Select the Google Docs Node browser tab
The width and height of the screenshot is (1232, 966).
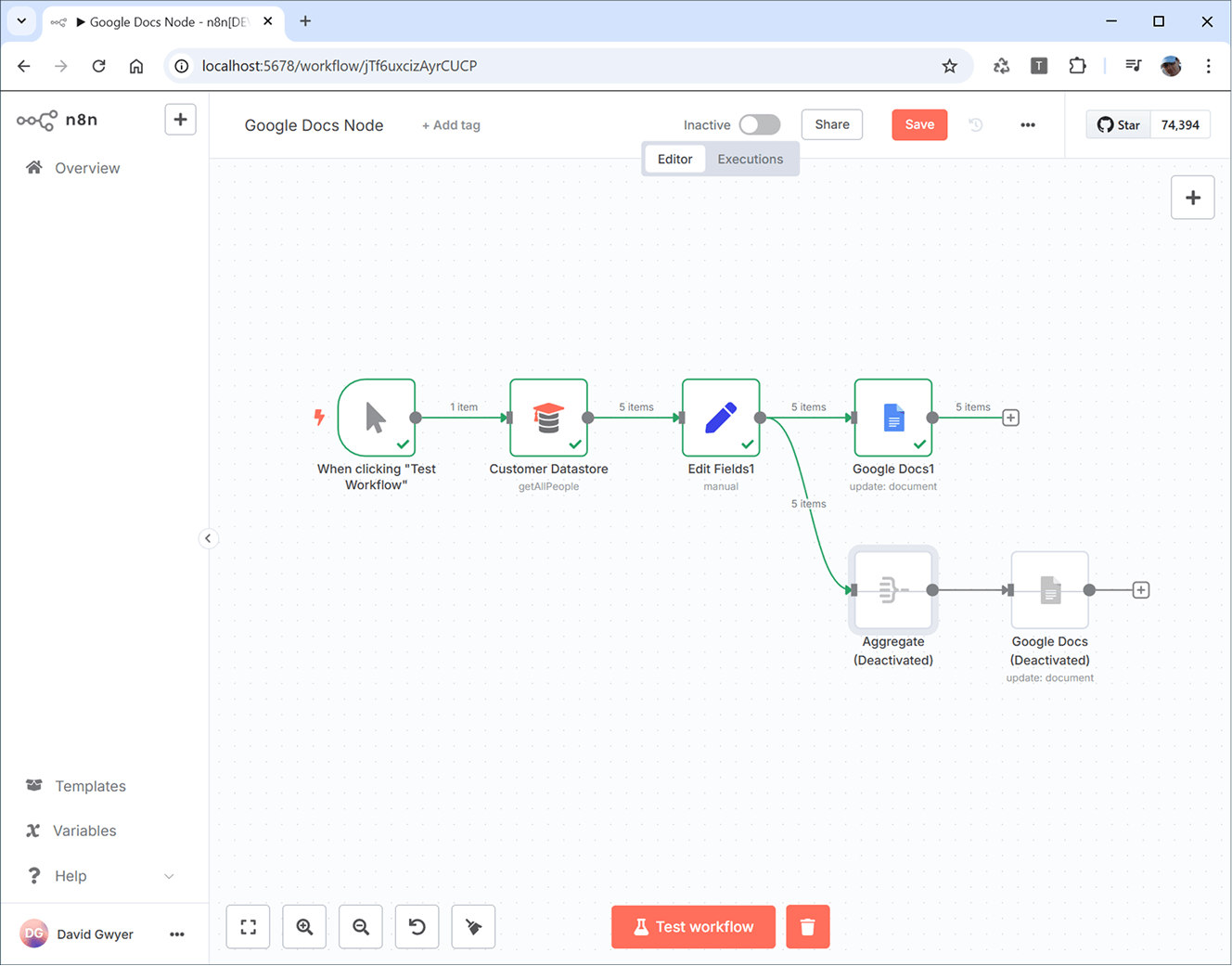pyautogui.click(x=162, y=21)
